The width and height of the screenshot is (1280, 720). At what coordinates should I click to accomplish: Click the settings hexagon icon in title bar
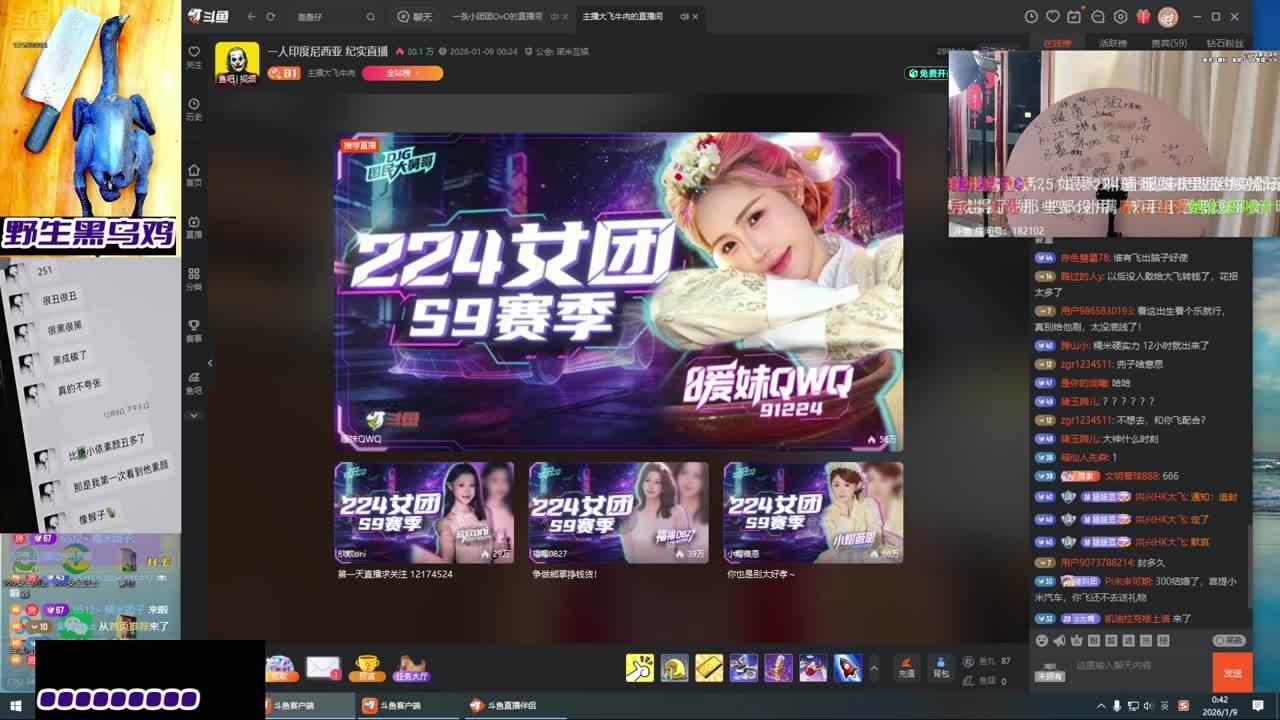pos(1120,17)
